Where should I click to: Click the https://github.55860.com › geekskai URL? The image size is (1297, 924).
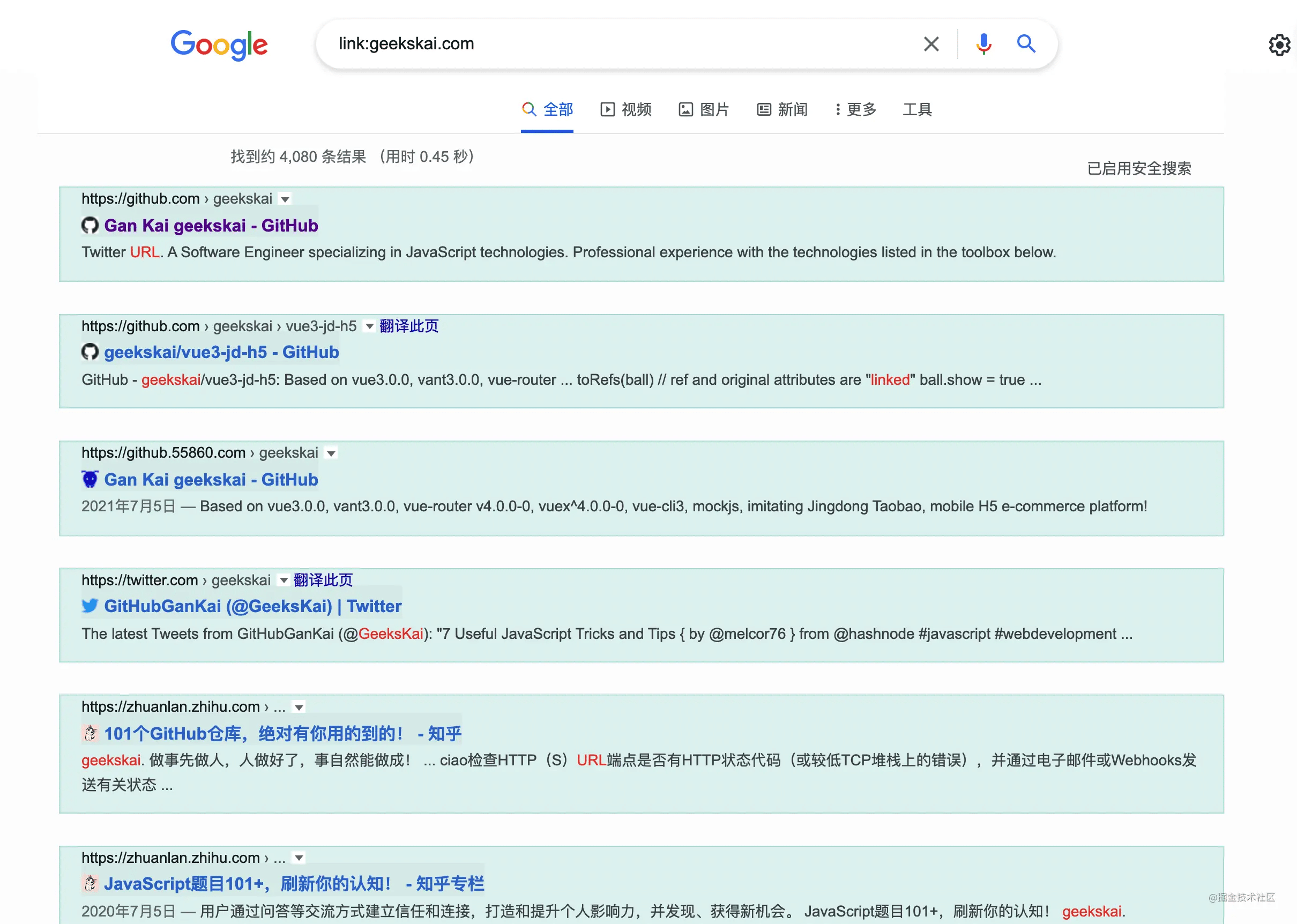coord(200,453)
